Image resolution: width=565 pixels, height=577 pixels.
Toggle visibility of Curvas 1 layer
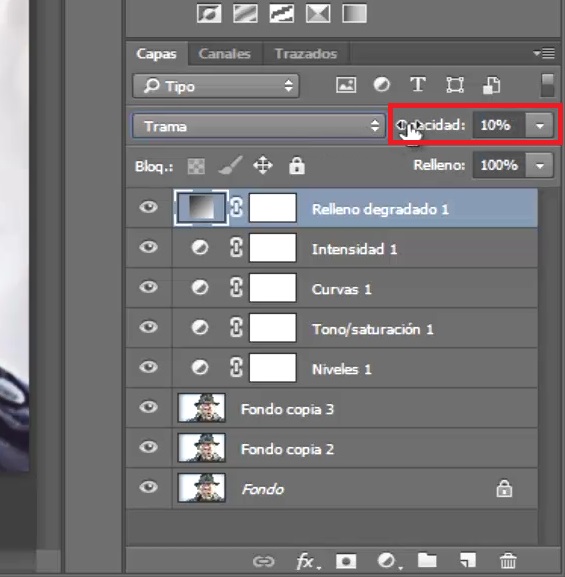click(x=148, y=287)
